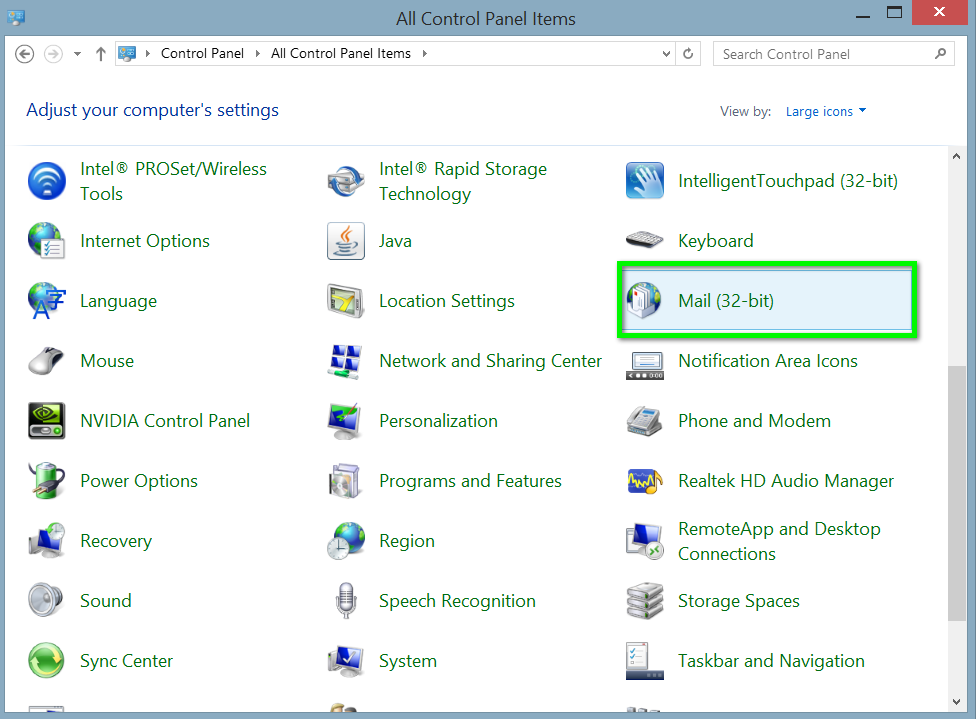This screenshot has width=976, height=719.
Task: Open the Programs and Features icon
Action: (346, 481)
